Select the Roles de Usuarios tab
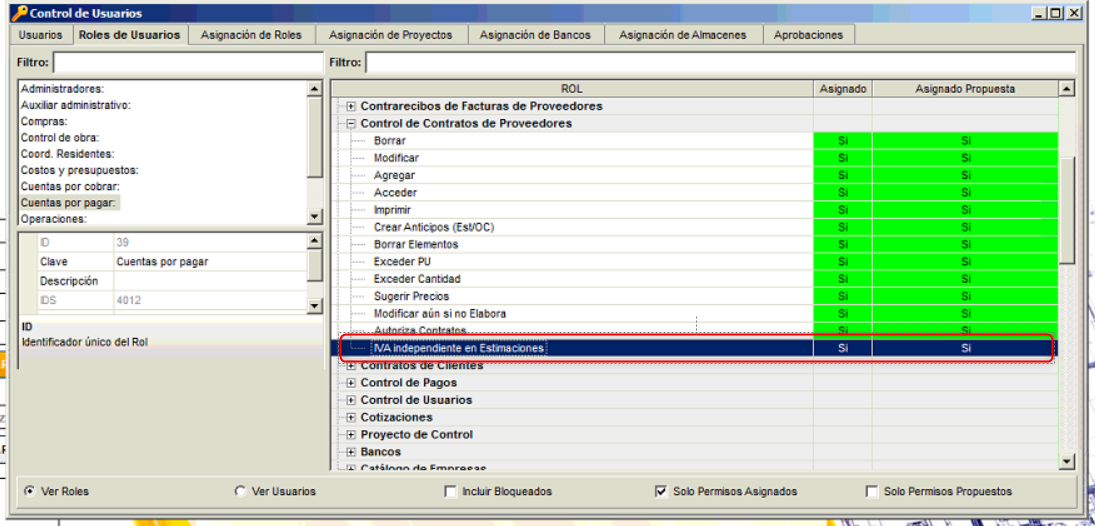Image resolution: width=1095 pixels, height=526 pixels. click(129, 34)
